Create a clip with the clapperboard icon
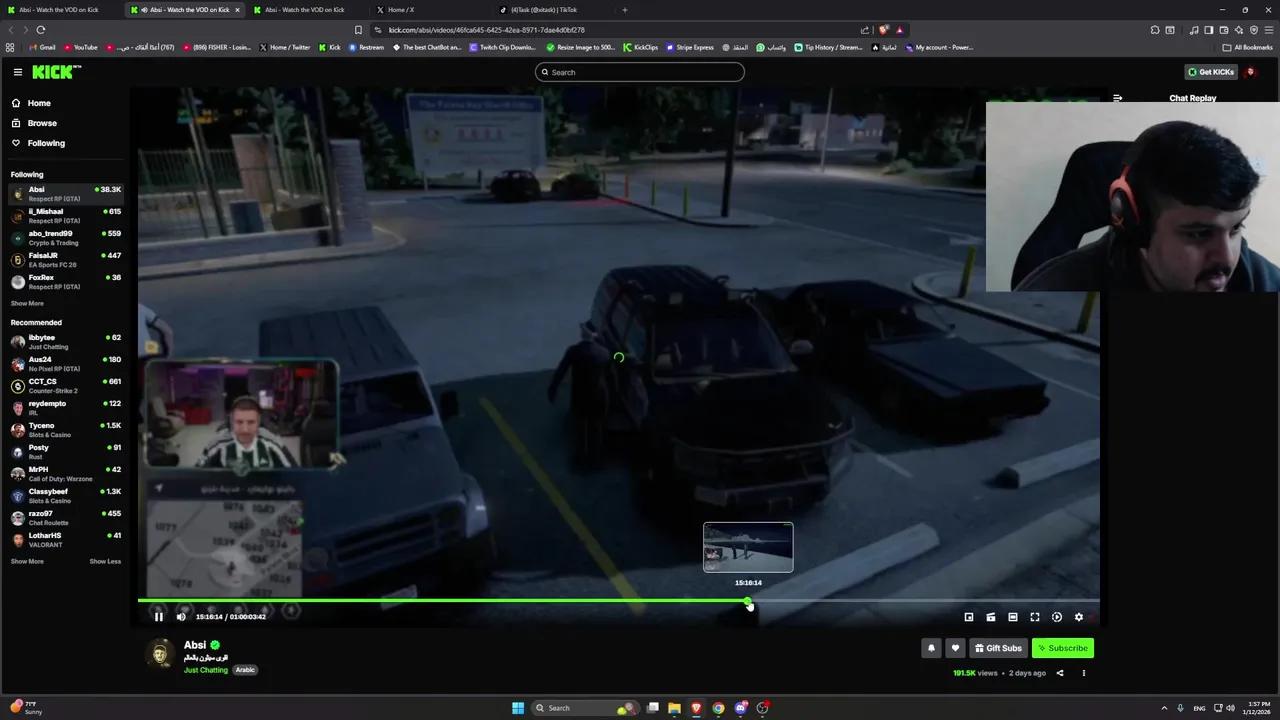Image resolution: width=1280 pixels, height=720 pixels. [x=990, y=617]
